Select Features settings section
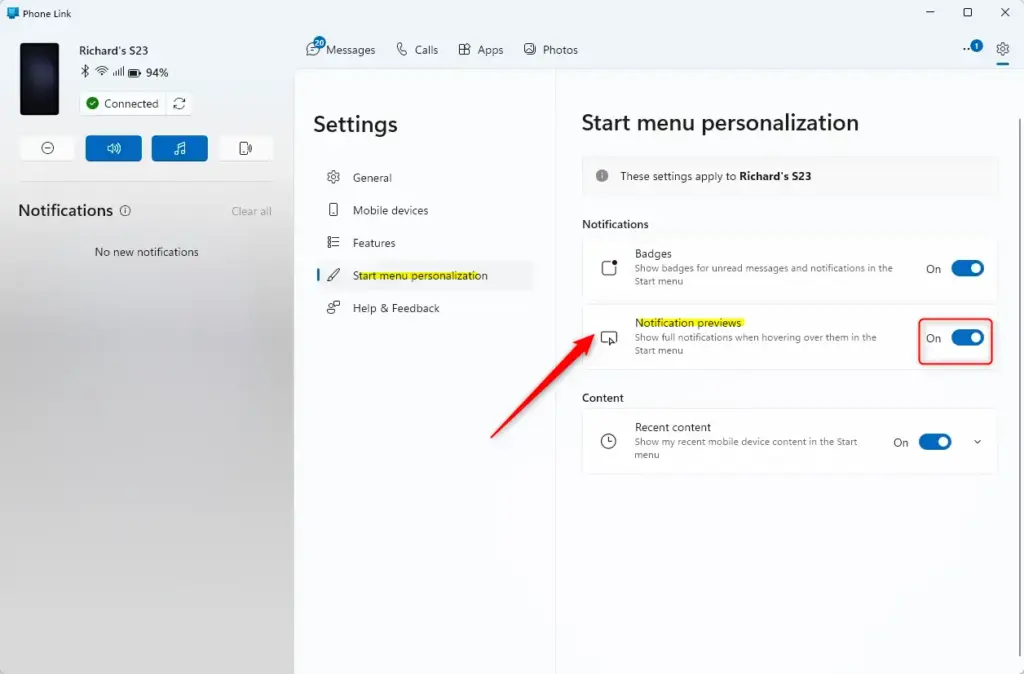Viewport: 1024px width, 674px height. pos(425,243)
